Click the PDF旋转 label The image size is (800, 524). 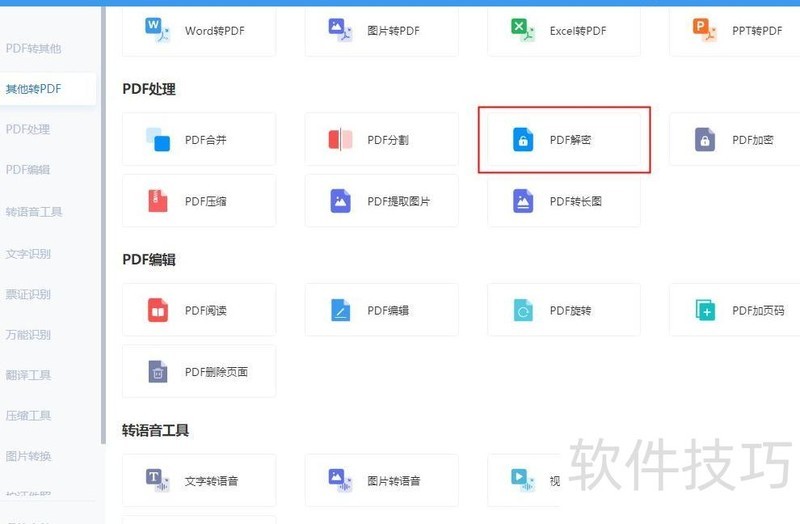pyautogui.click(x=570, y=310)
